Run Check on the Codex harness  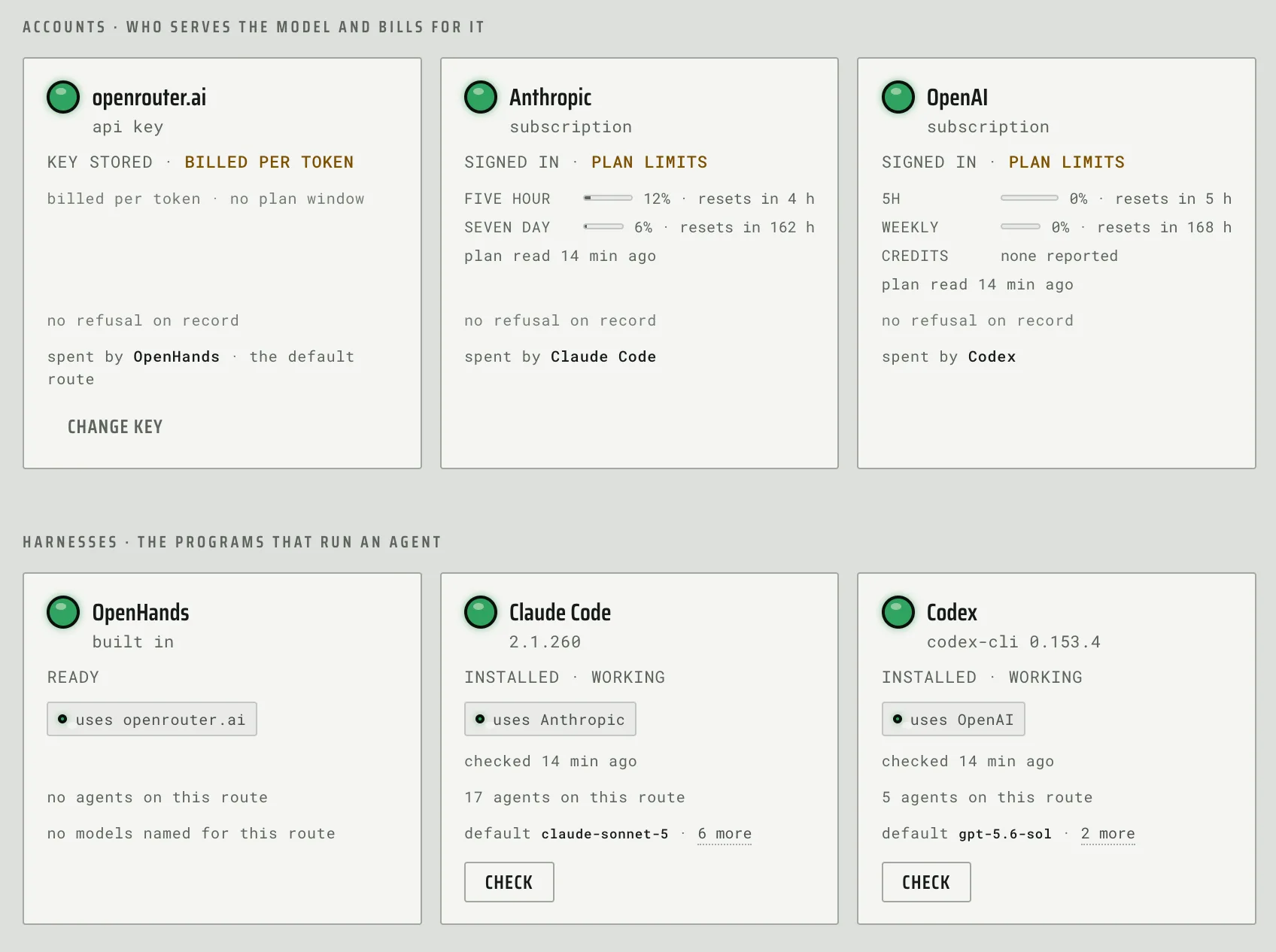click(926, 882)
